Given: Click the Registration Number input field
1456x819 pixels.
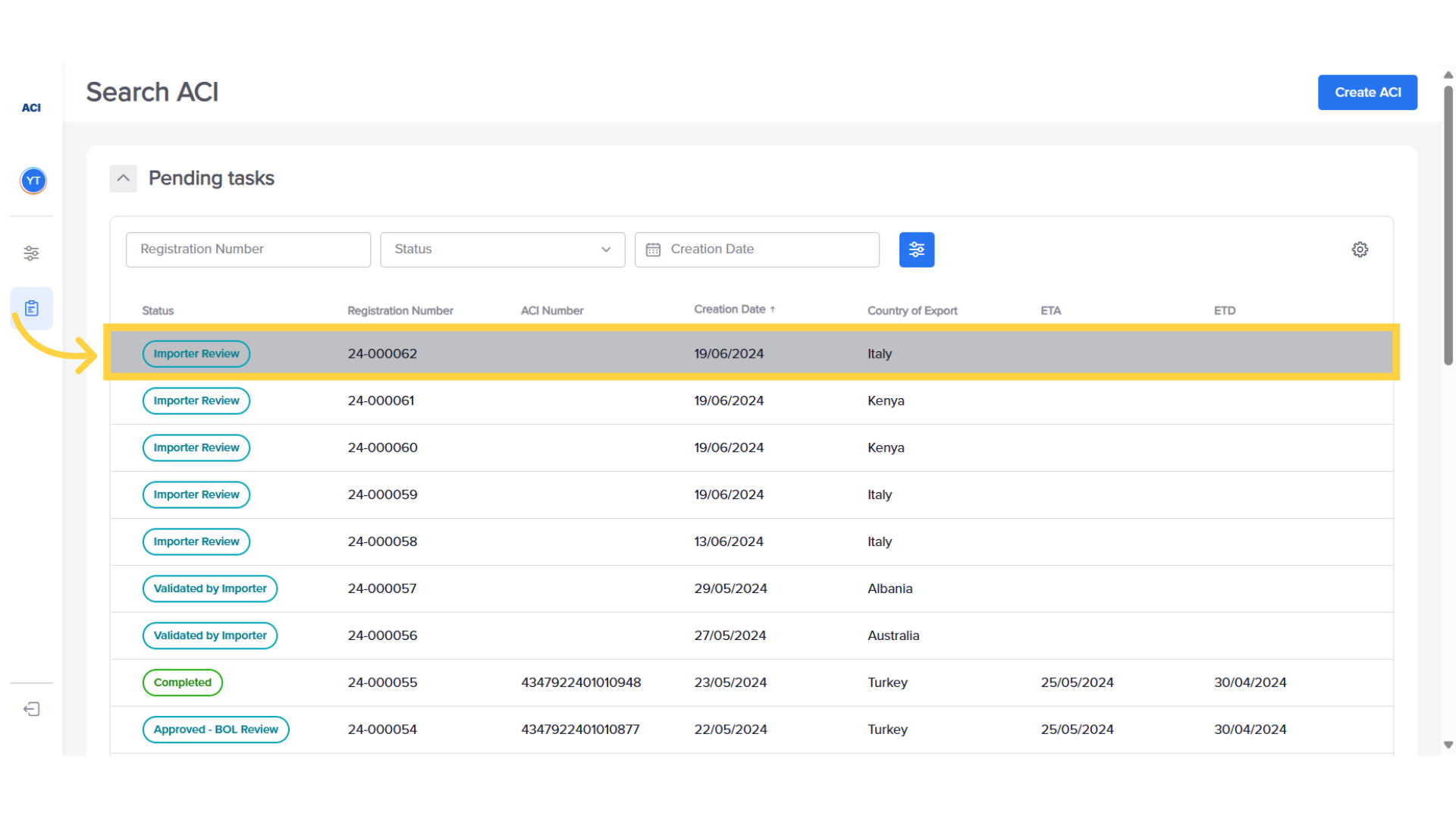Looking at the screenshot, I should tap(248, 249).
